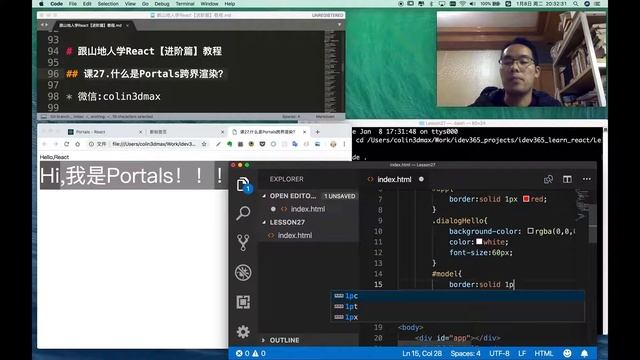The height and width of the screenshot is (360, 640).
Task: Open the View menu
Action: [x=130, y=4]
